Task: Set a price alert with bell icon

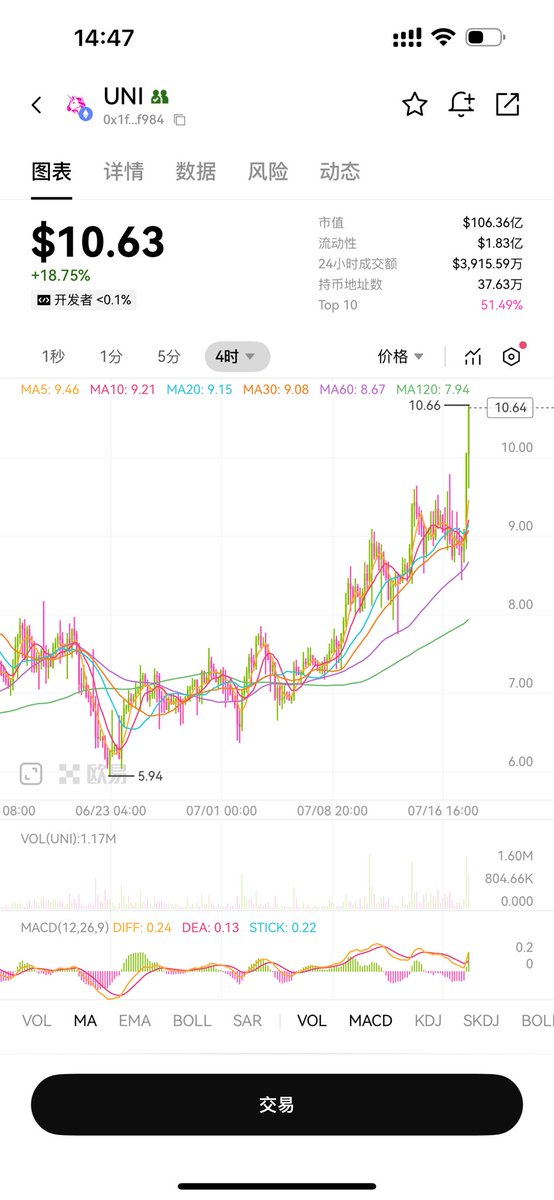Action: [x=461, y=104]
